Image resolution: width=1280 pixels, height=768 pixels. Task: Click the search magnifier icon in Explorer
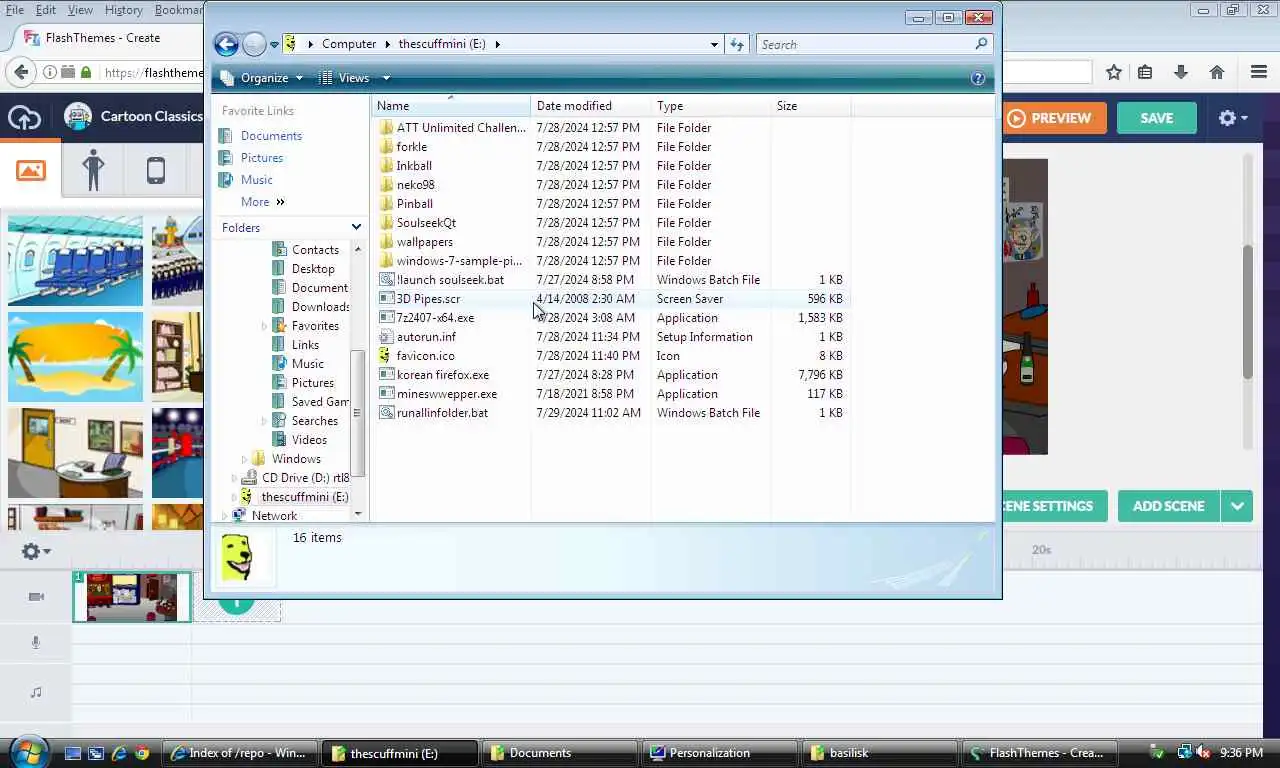click(x=981, y=44)
